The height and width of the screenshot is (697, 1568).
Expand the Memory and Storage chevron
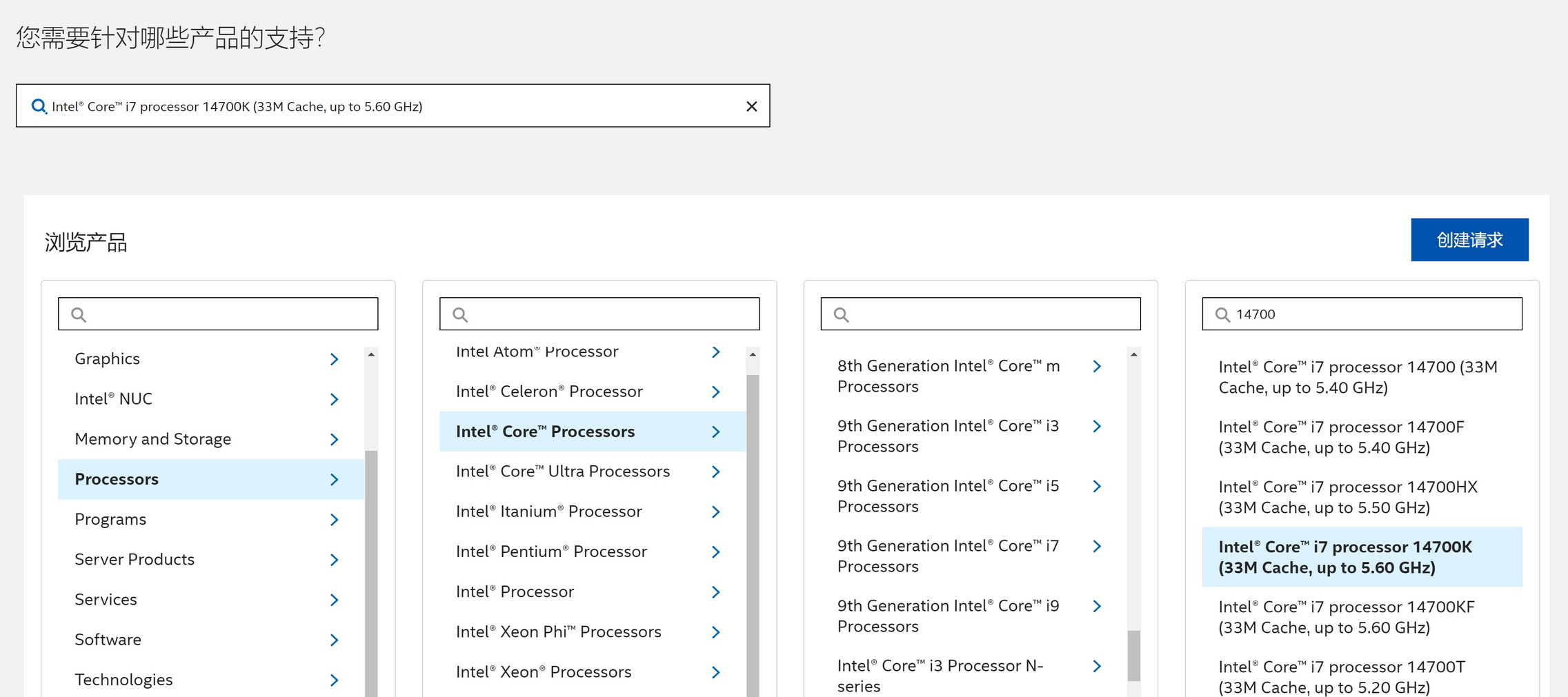click(335, 439)
